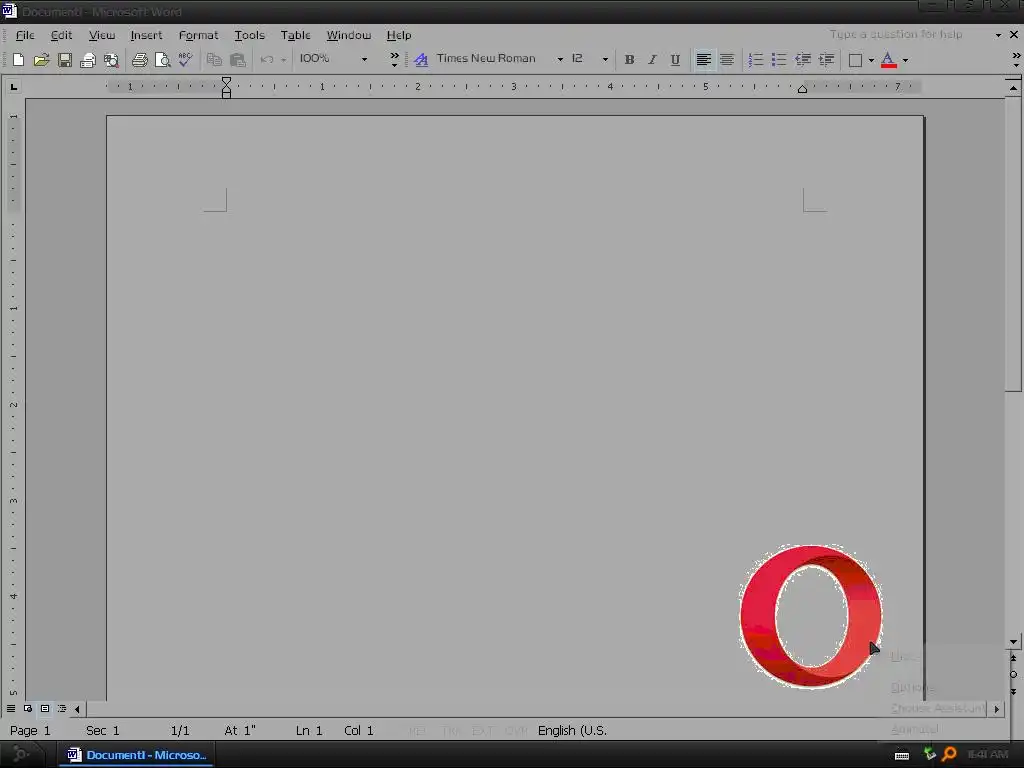This screenshot has width=1024, height=768.
Task: Toggle Bullets list
Action: point(778,59)
